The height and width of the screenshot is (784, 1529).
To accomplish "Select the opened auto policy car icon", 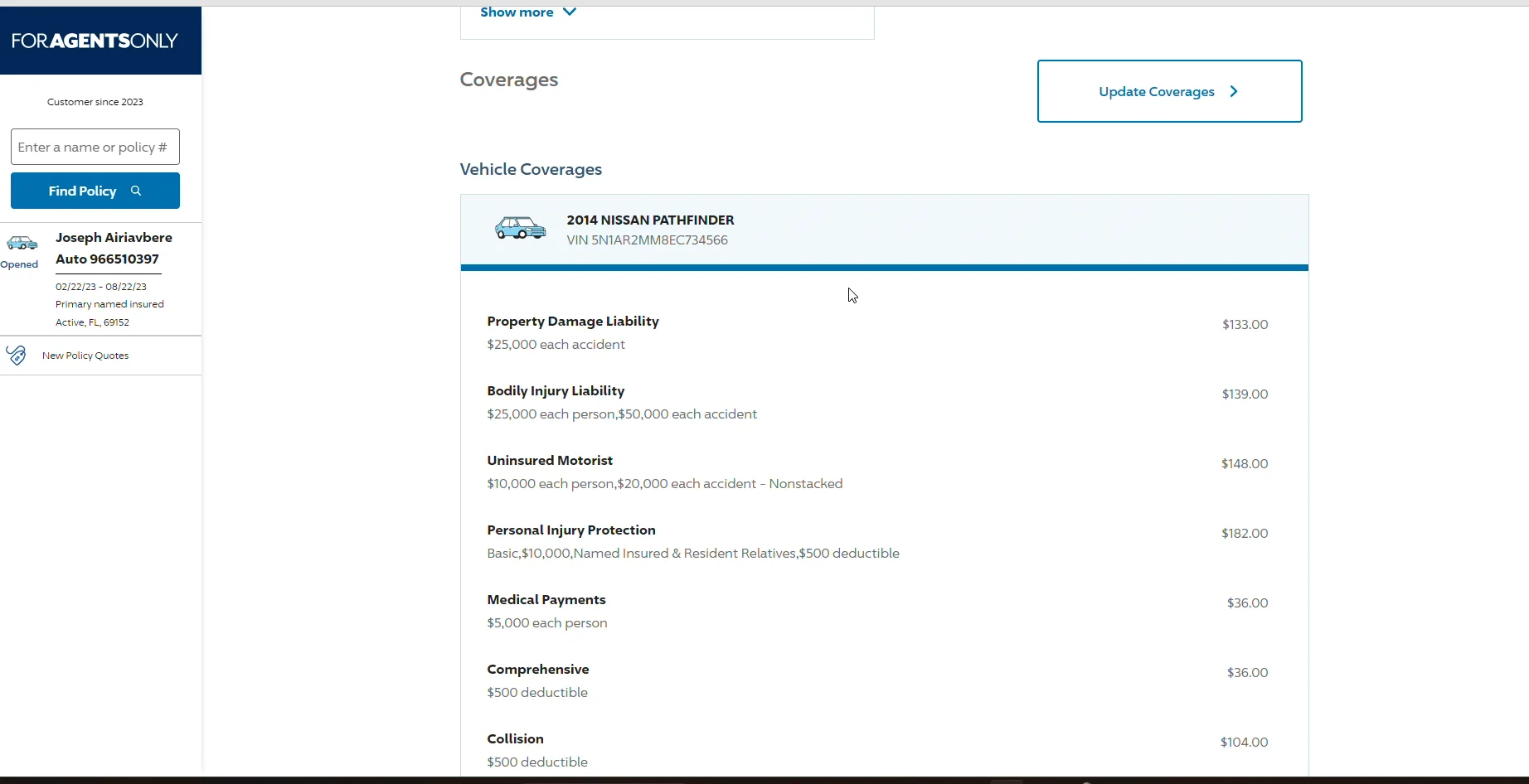I will tap(22, 244).
